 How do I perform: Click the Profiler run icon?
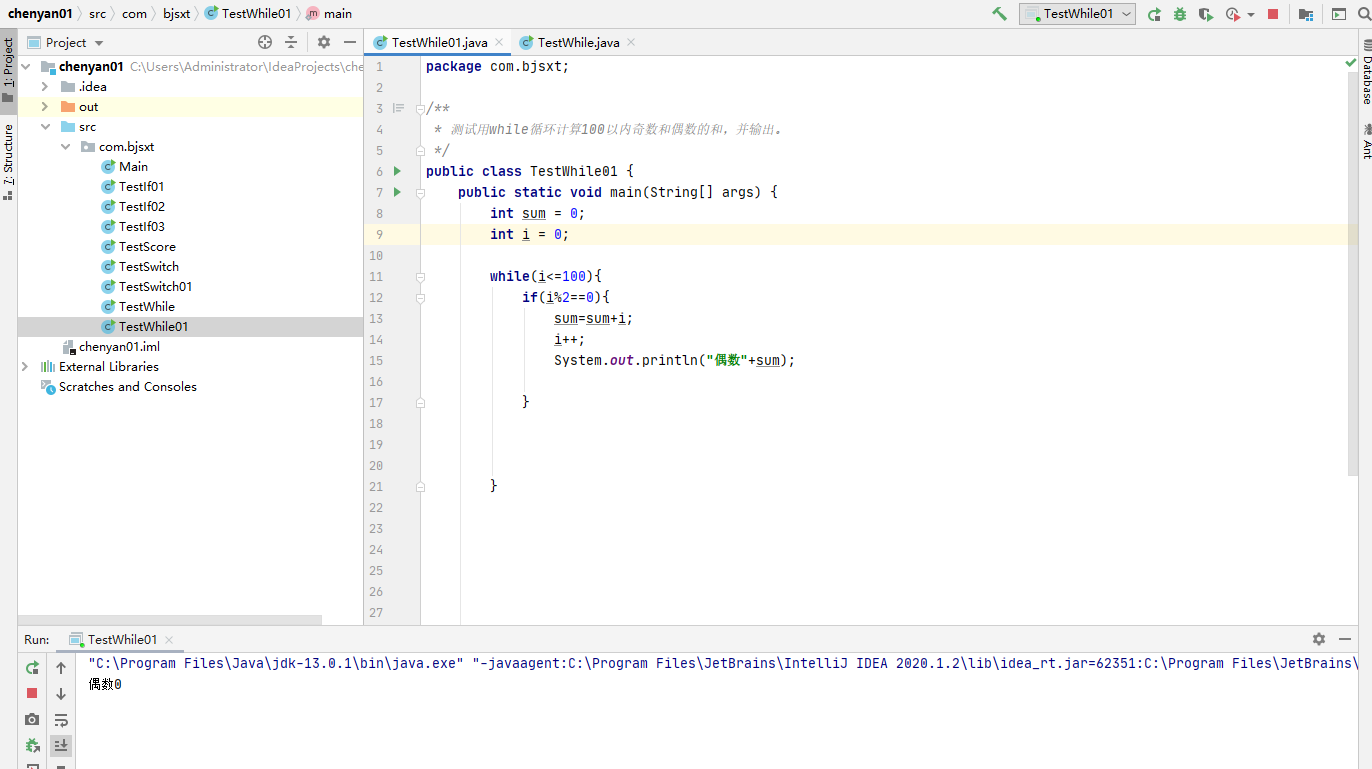pos(1232,14)
